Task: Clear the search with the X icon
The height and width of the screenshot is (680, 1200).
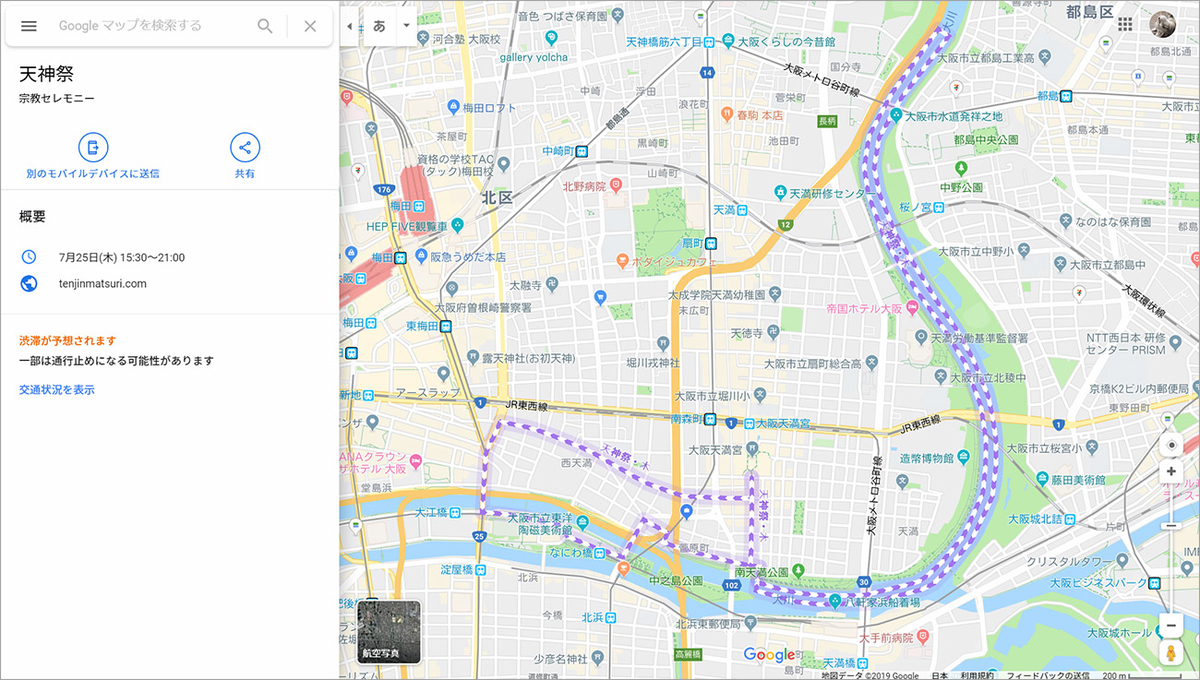Action: click(310, 26)
